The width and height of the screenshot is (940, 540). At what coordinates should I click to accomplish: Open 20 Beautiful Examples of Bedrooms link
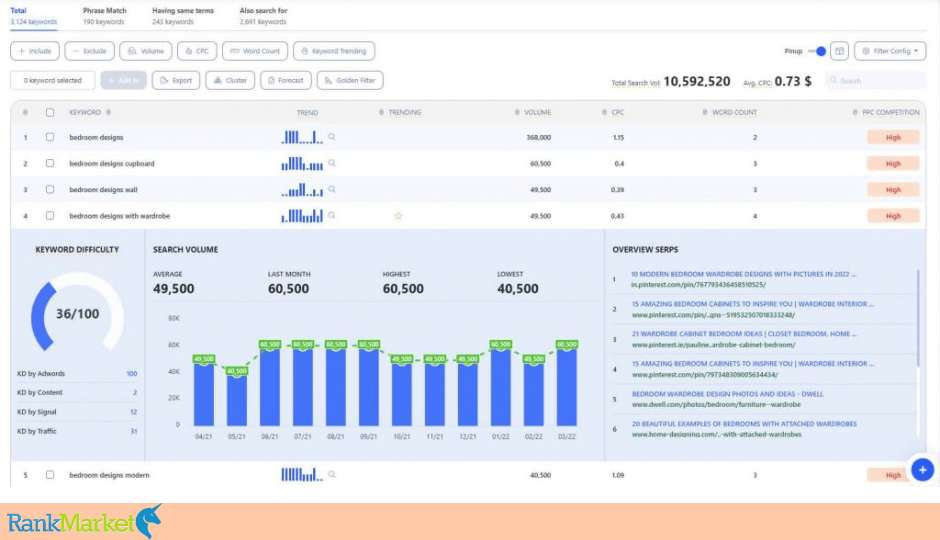(x=744, y=424)
